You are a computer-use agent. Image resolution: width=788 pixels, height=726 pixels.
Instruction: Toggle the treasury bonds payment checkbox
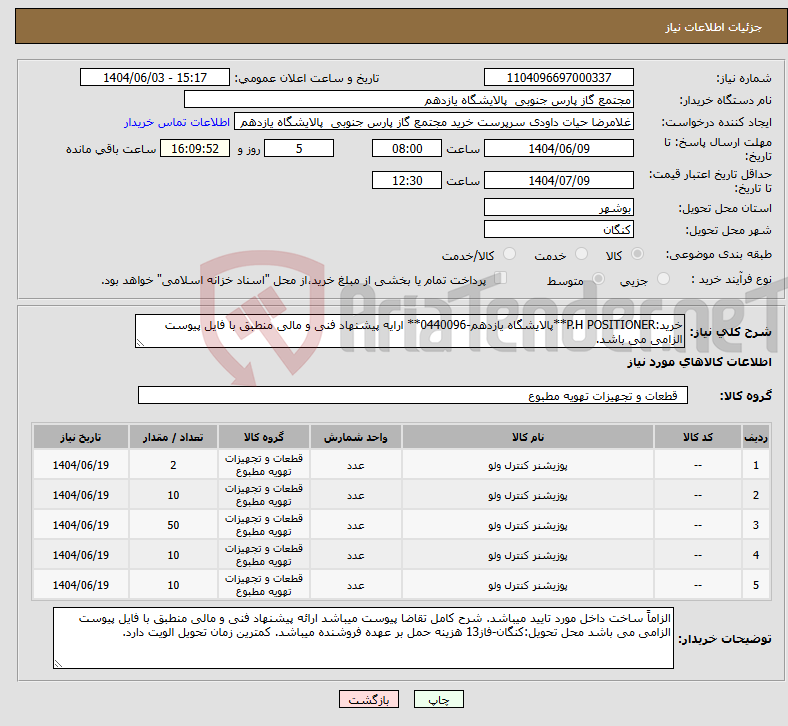click(502, 279)
